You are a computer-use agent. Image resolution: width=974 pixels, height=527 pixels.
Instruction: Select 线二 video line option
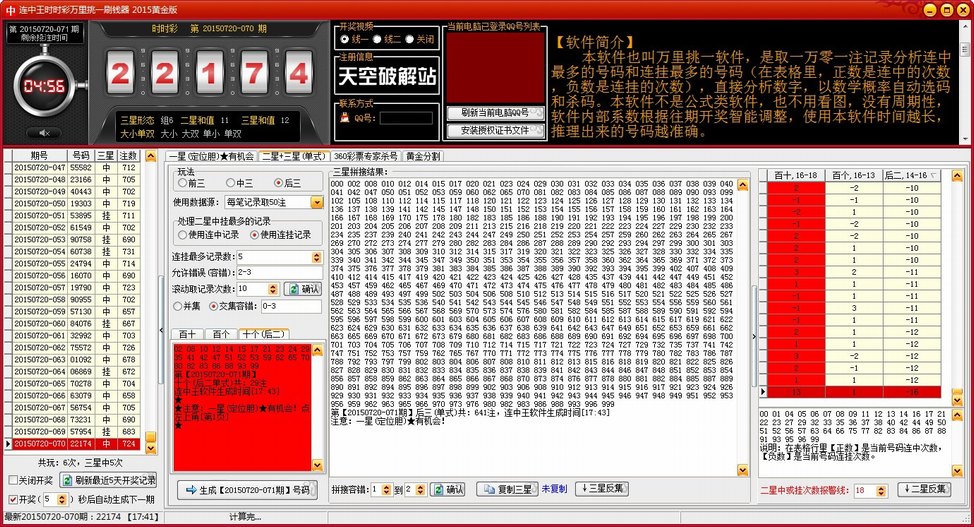(x=384, y=39)
